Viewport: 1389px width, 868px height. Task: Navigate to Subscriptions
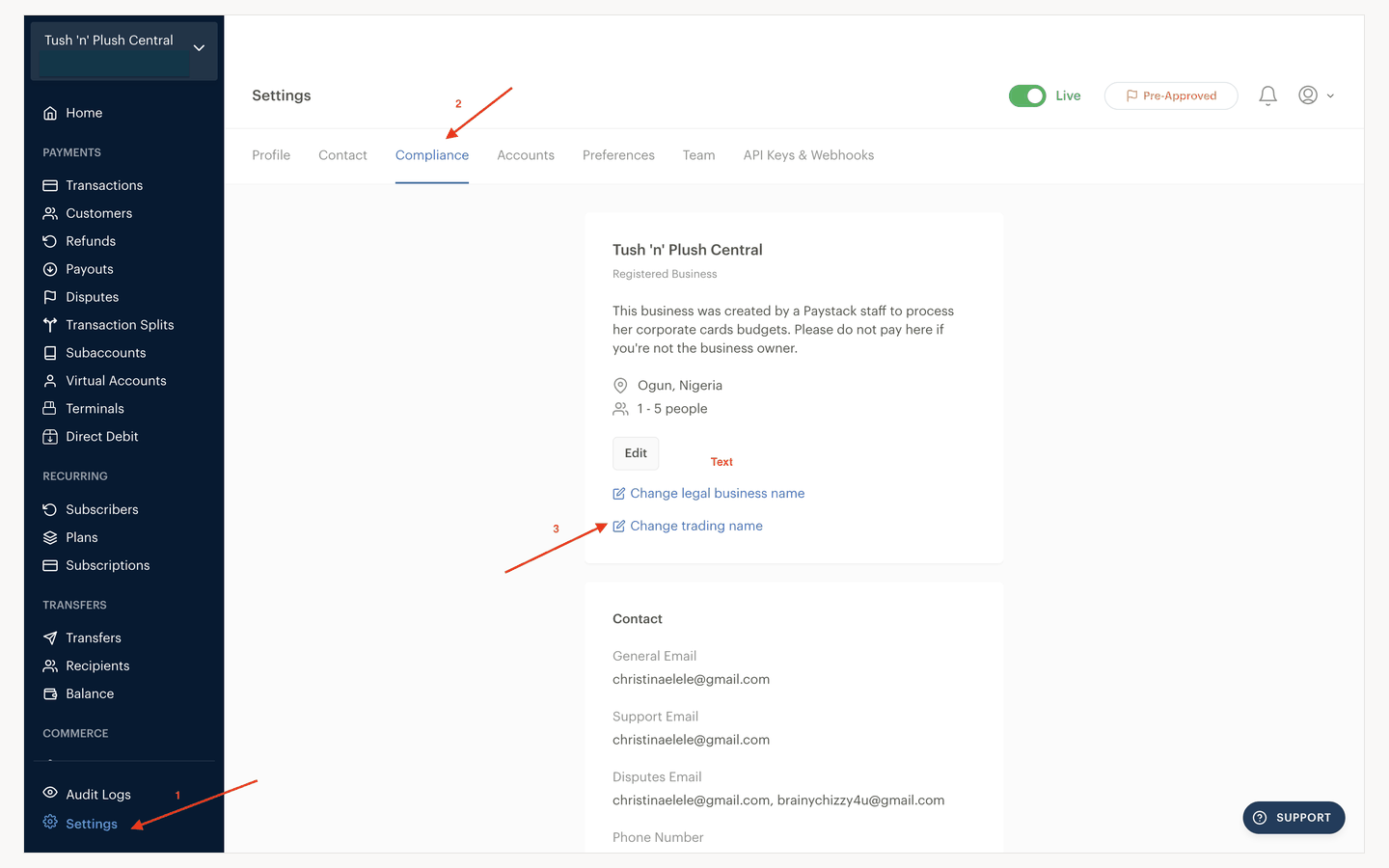[108, 565]
